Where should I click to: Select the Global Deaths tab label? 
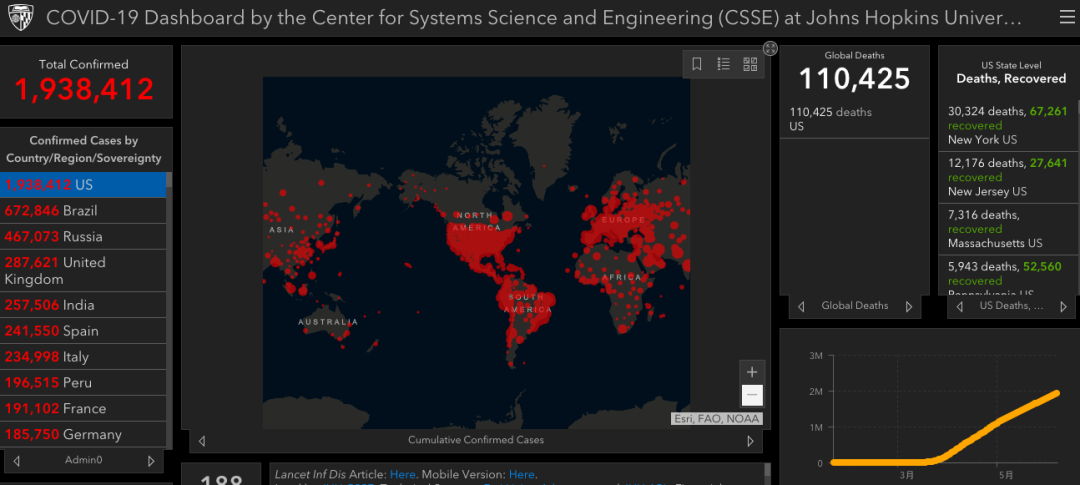855,305
